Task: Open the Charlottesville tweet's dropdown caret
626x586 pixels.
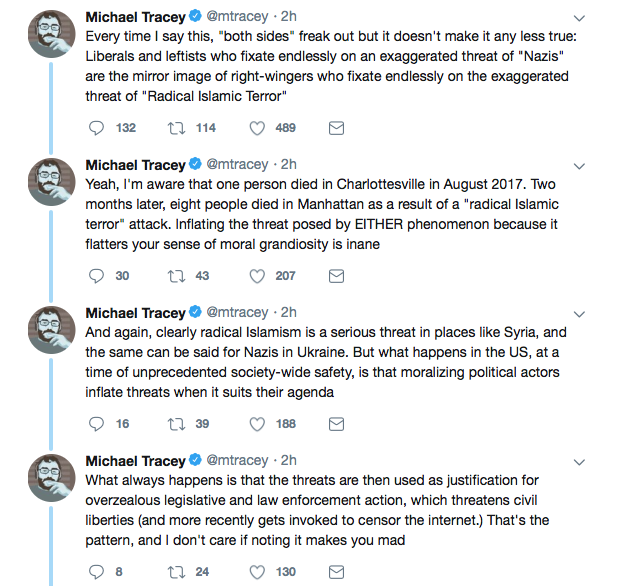Action: pos(579,166)
